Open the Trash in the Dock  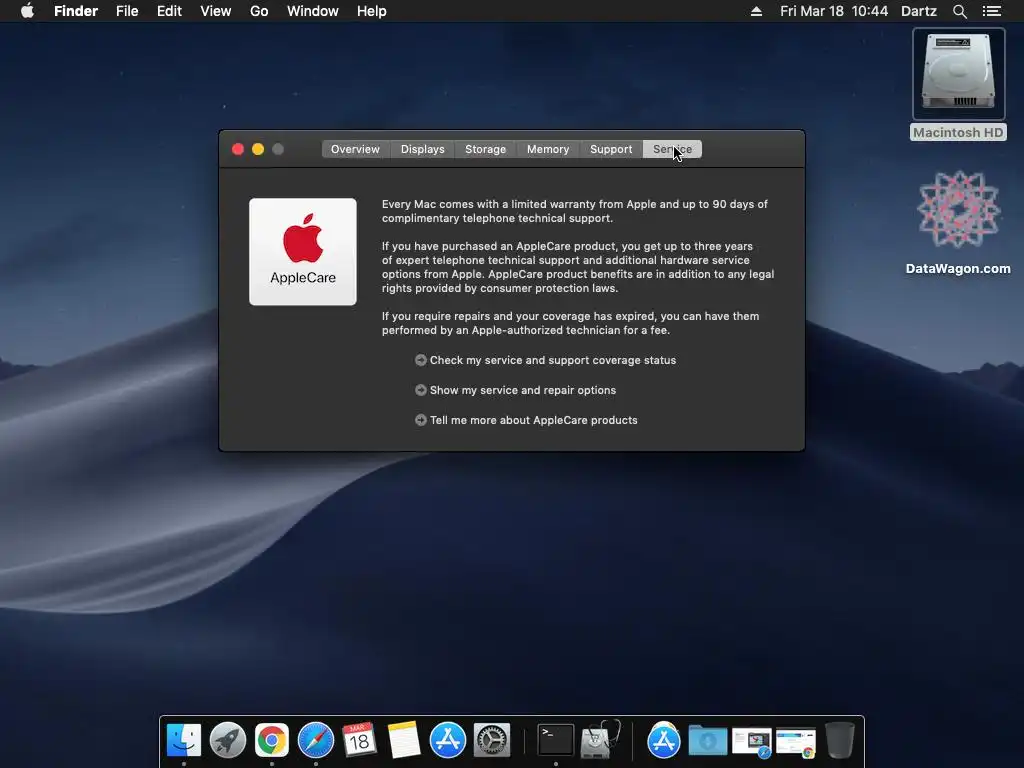pos(840,740)
